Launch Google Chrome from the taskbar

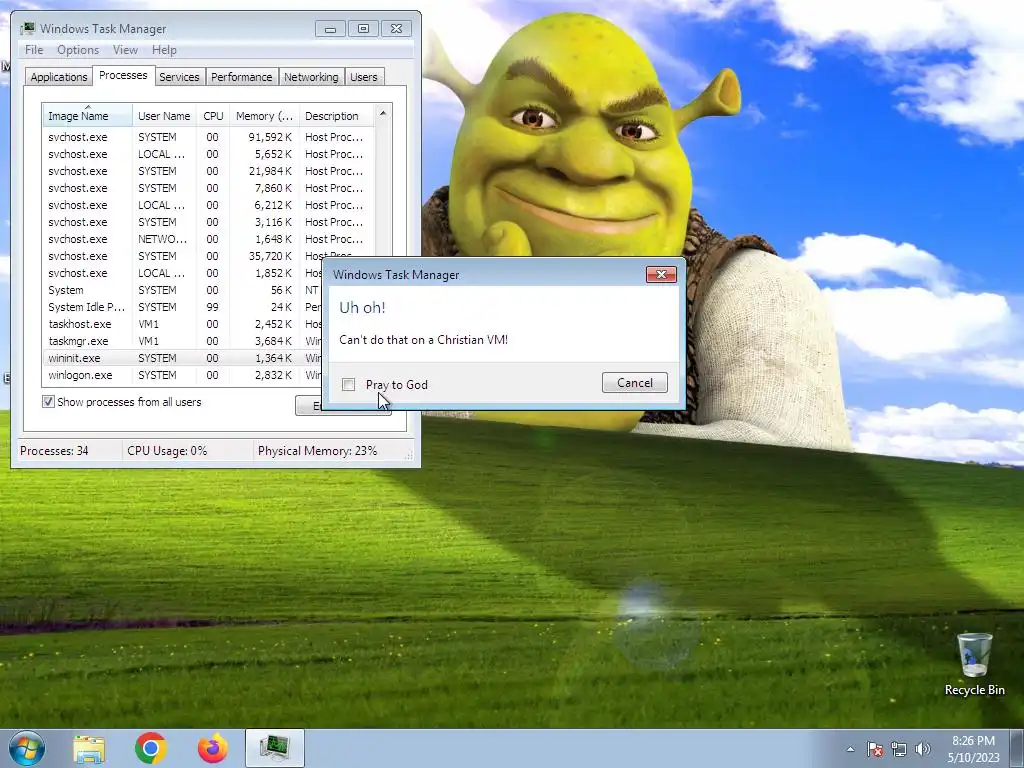[150, 748]
